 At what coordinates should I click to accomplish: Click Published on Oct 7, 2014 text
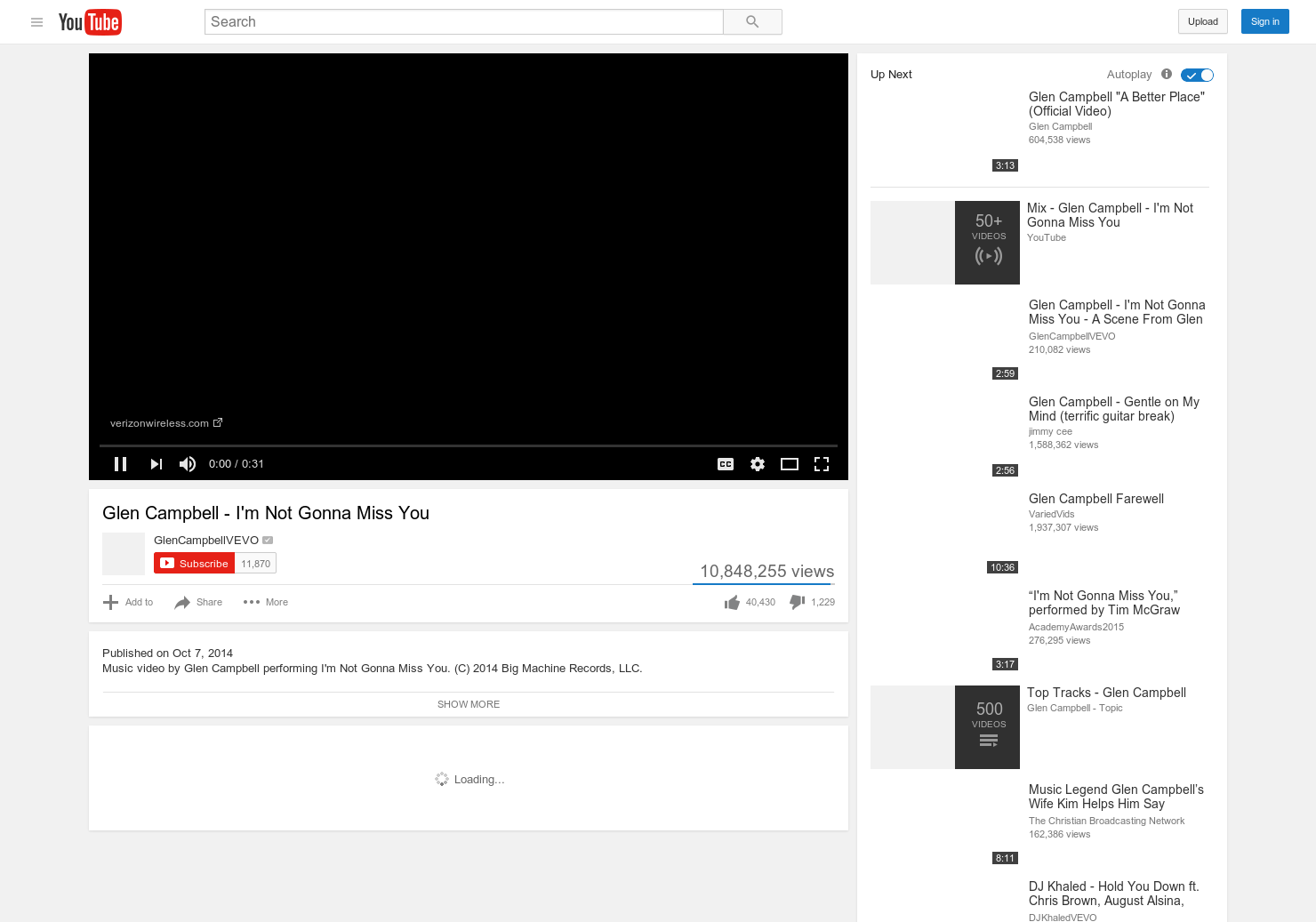click(x=167, y=653)
